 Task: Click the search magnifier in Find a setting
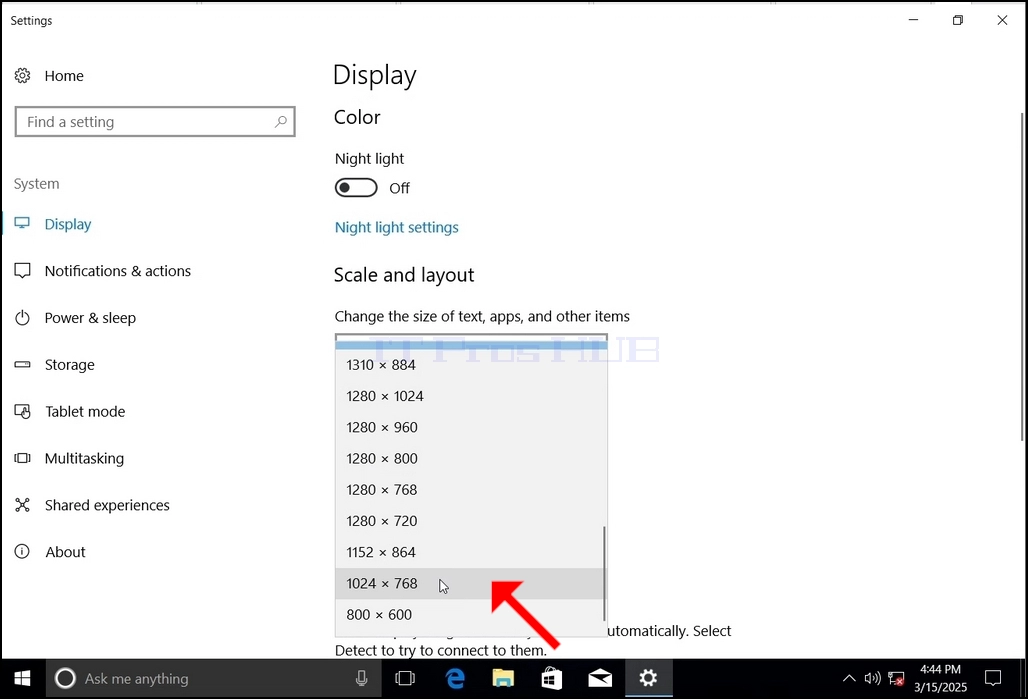pos(281,121)
